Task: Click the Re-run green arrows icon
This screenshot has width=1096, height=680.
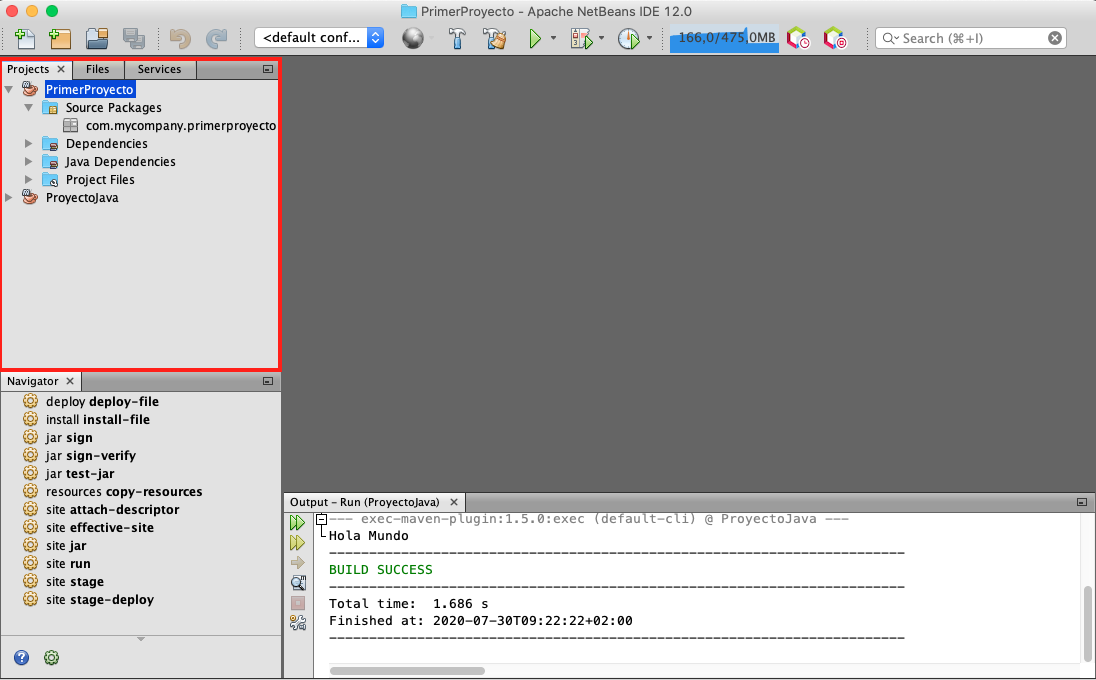Action: [297, 522]
